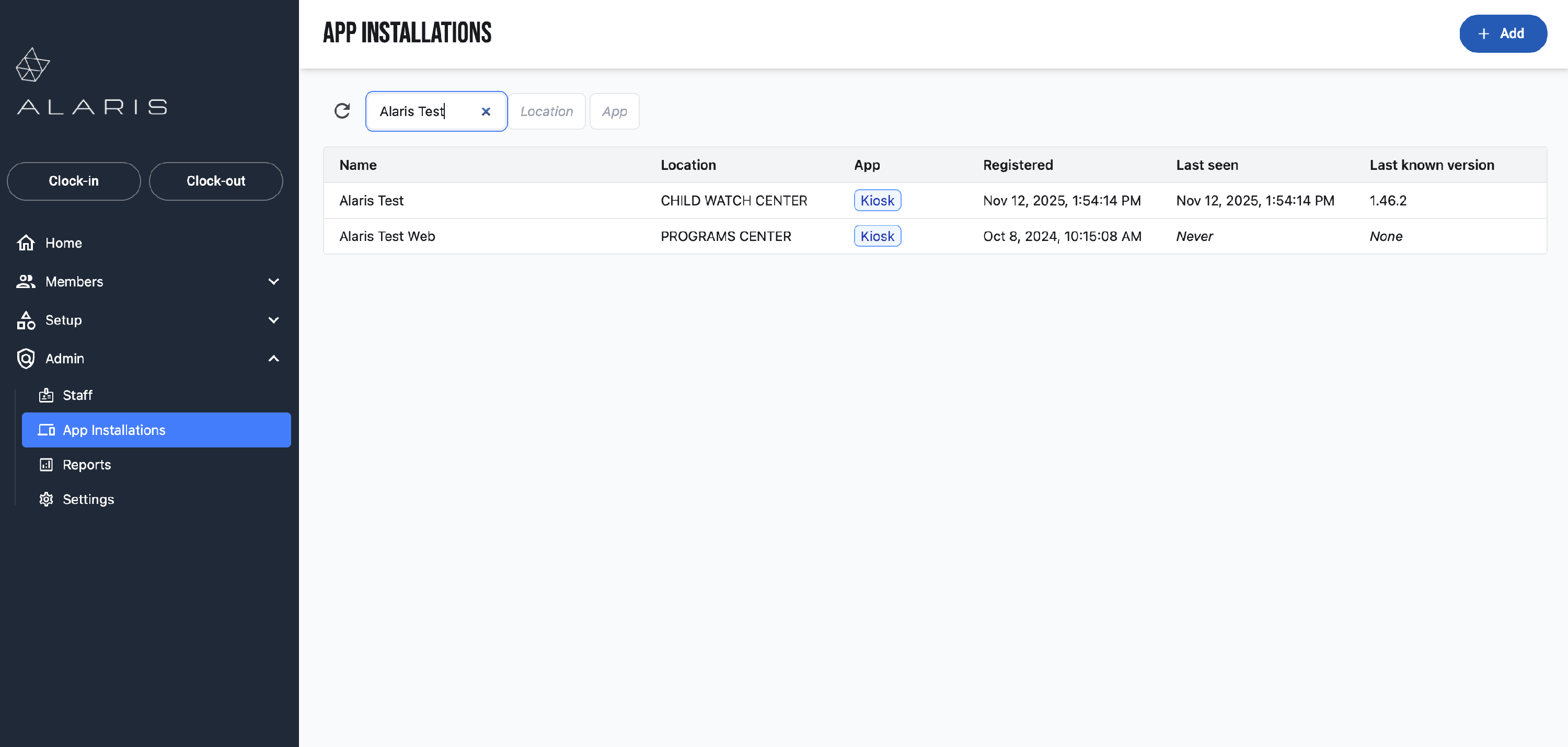Viewport: 1568px width, 747px height.
Task: Collapse the Admin section chevron
Action: tap(273, 359)
